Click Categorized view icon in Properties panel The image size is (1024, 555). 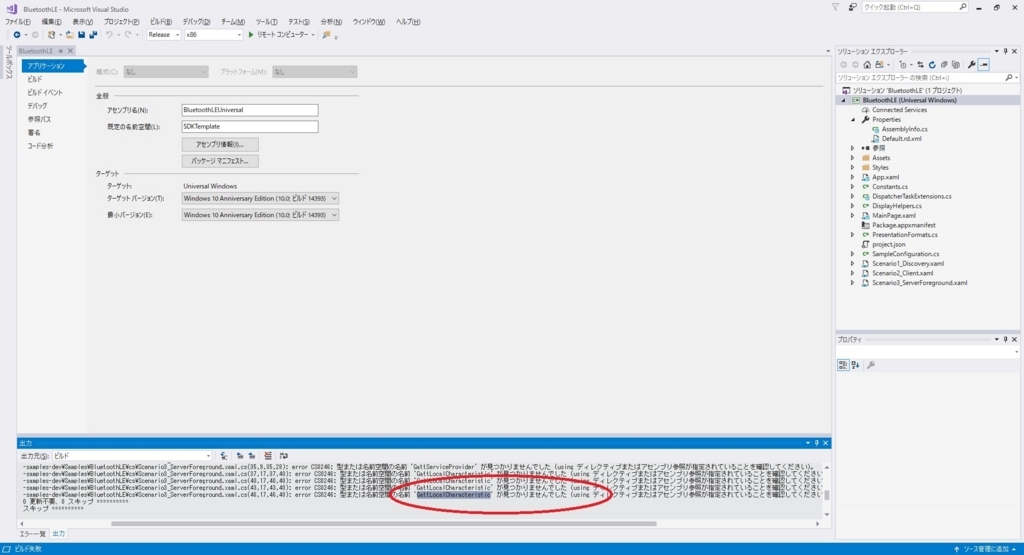click(843, 365)
